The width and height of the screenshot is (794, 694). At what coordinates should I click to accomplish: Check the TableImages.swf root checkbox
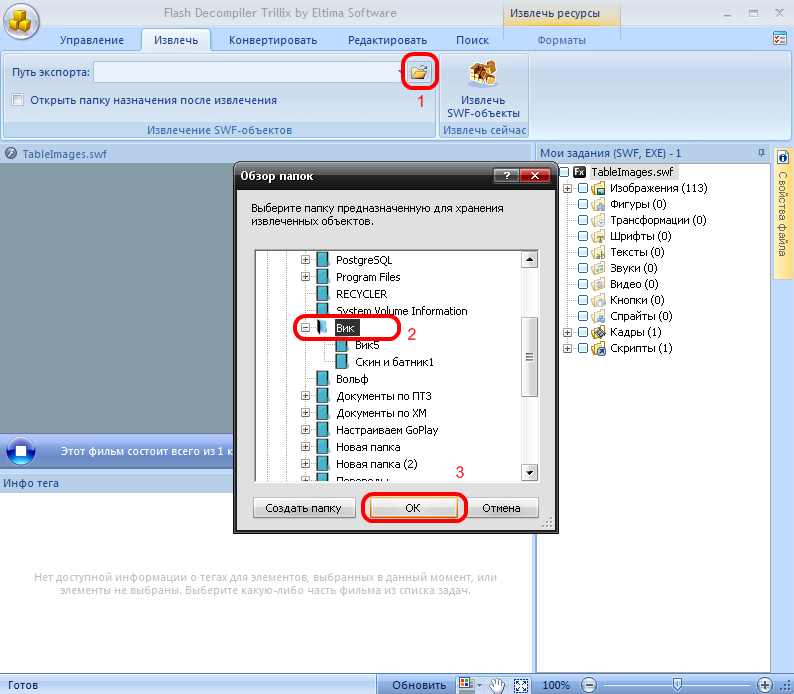[564, 172]
